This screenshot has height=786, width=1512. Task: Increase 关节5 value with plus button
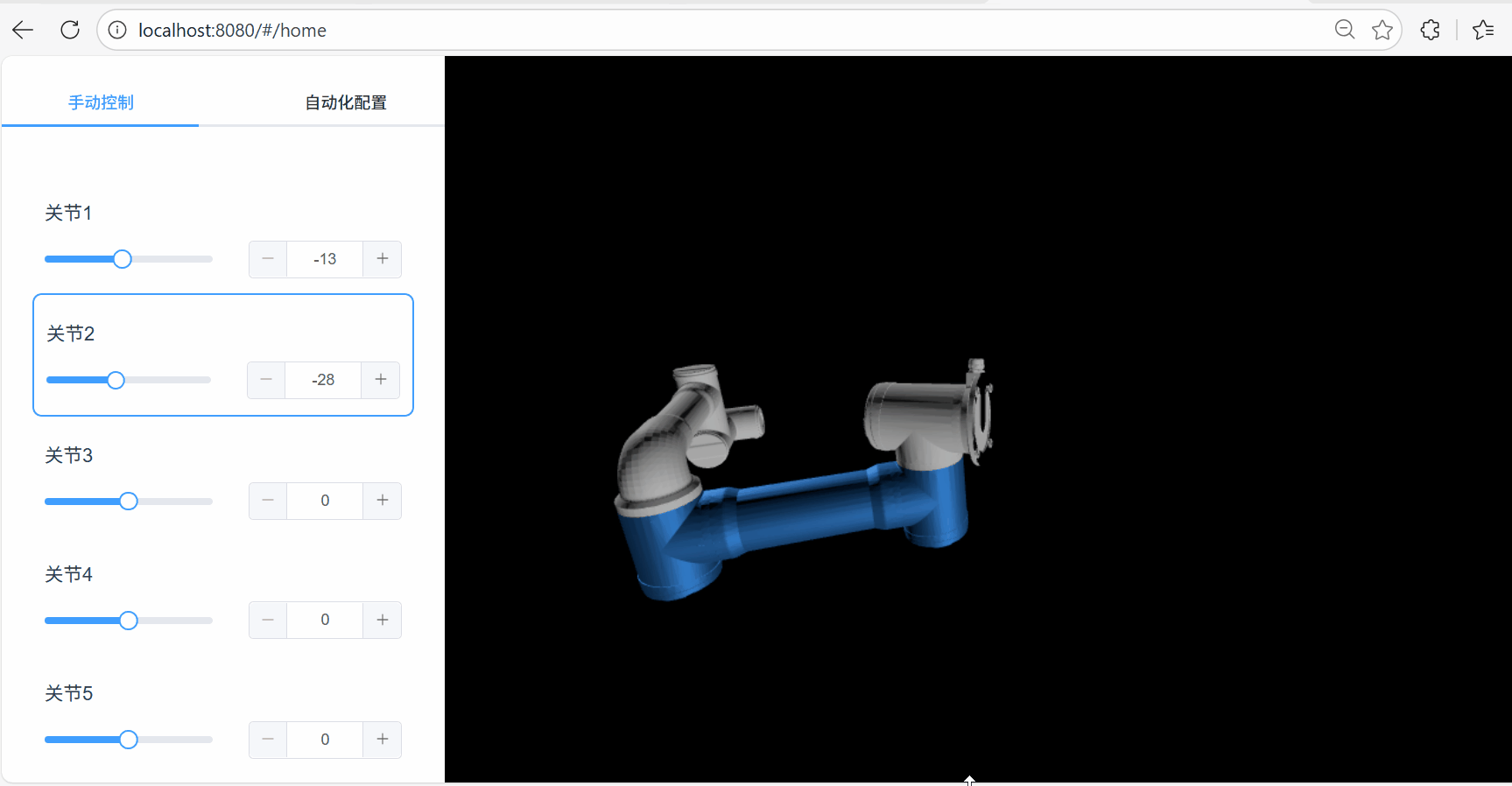(383, 740)
